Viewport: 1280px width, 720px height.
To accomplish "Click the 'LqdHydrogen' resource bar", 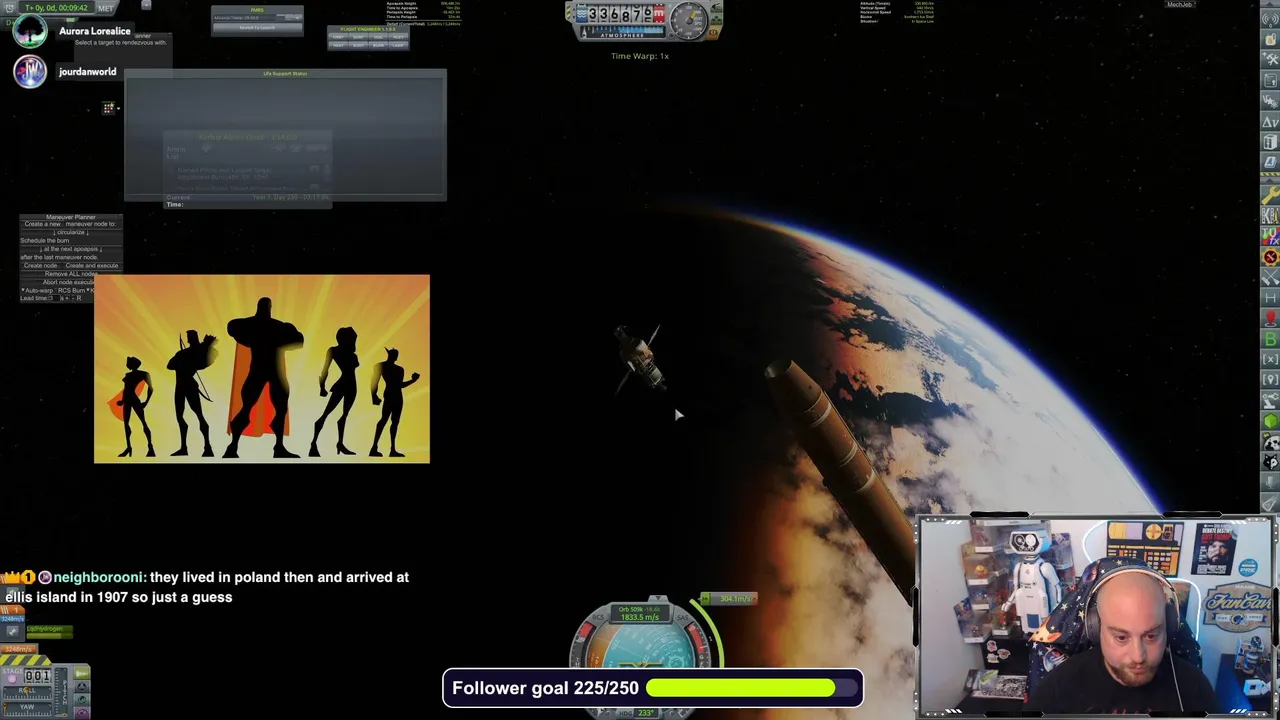I will point(50,632).
